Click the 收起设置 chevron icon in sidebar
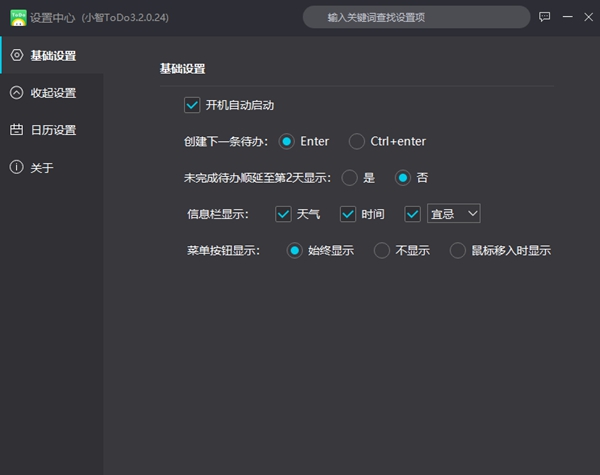The width and height of the screenshot is (600, 475). click(x=16, y=93)
